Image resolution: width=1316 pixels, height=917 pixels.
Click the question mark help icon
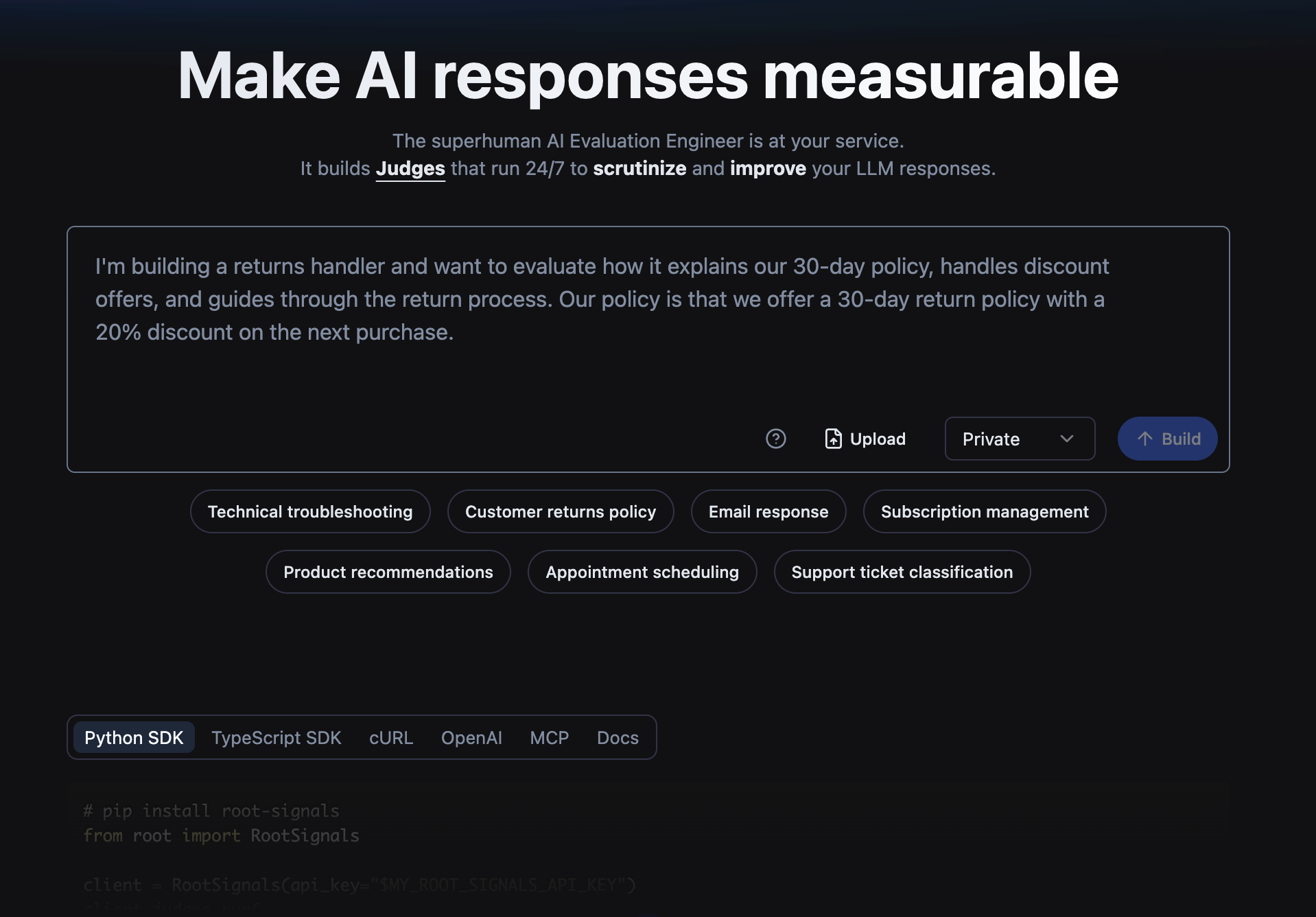[x=775, y=439]
